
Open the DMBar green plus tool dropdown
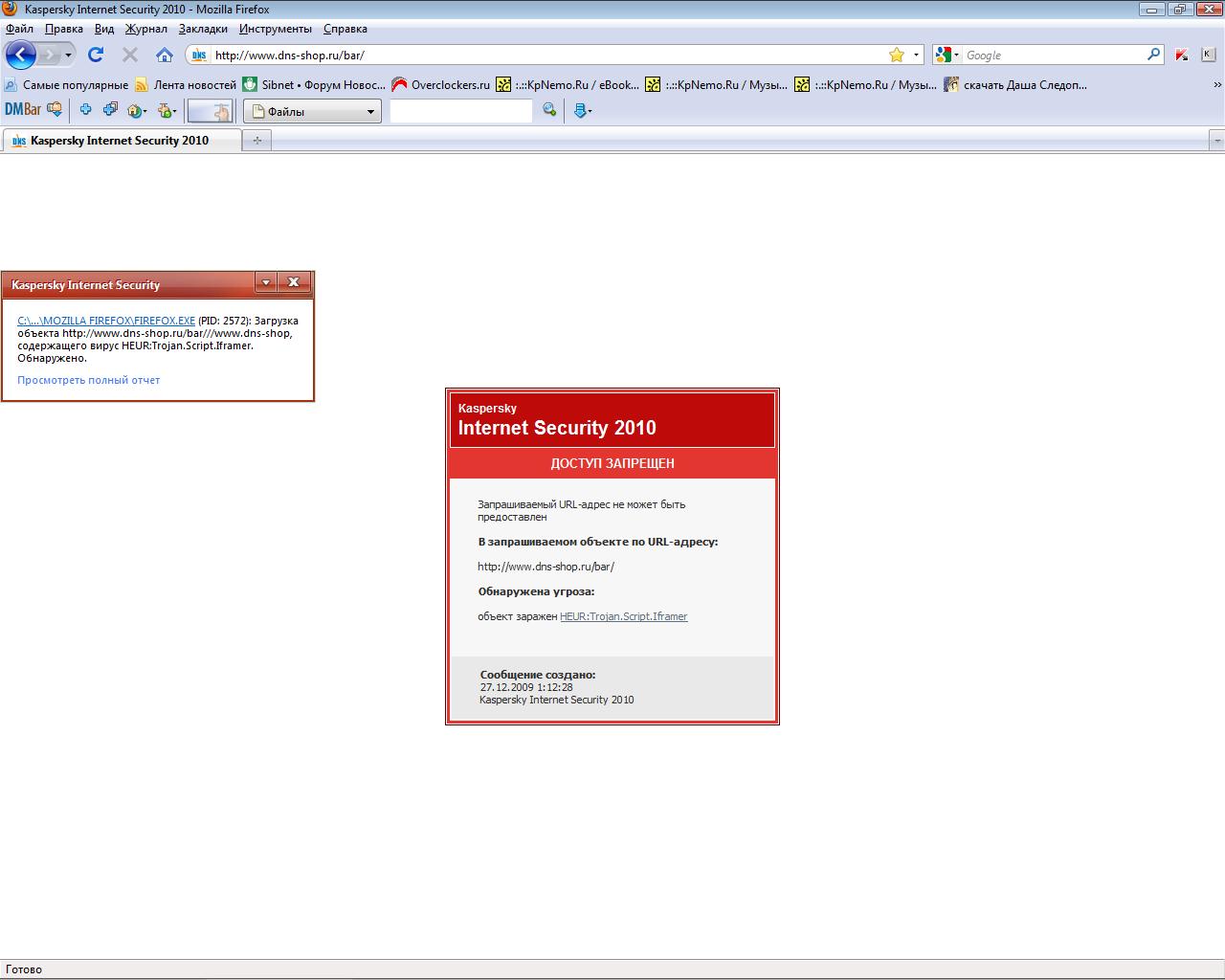(167, 111)
